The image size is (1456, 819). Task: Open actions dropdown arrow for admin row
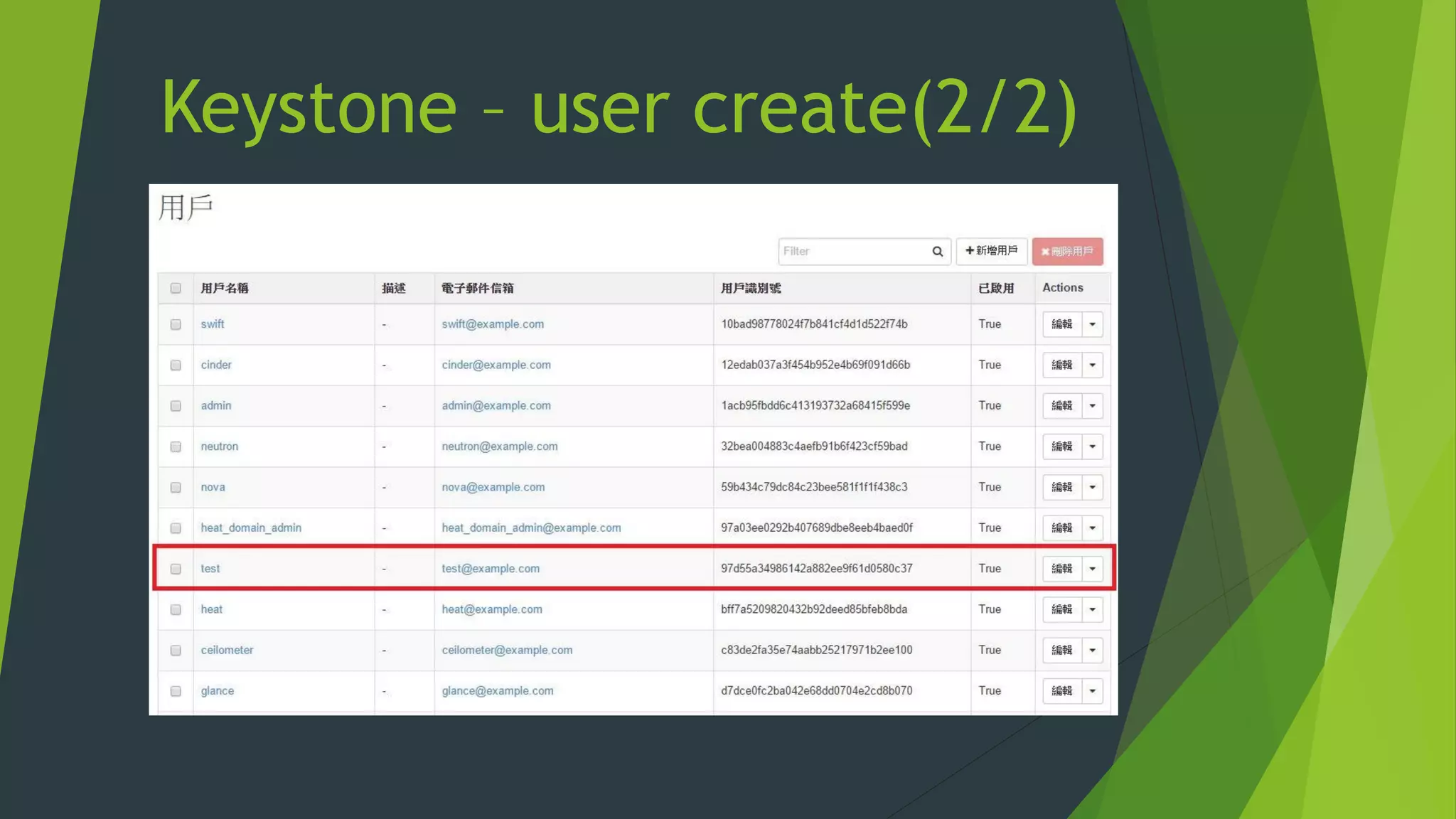pyautogui.click(x=1092, y=406)
